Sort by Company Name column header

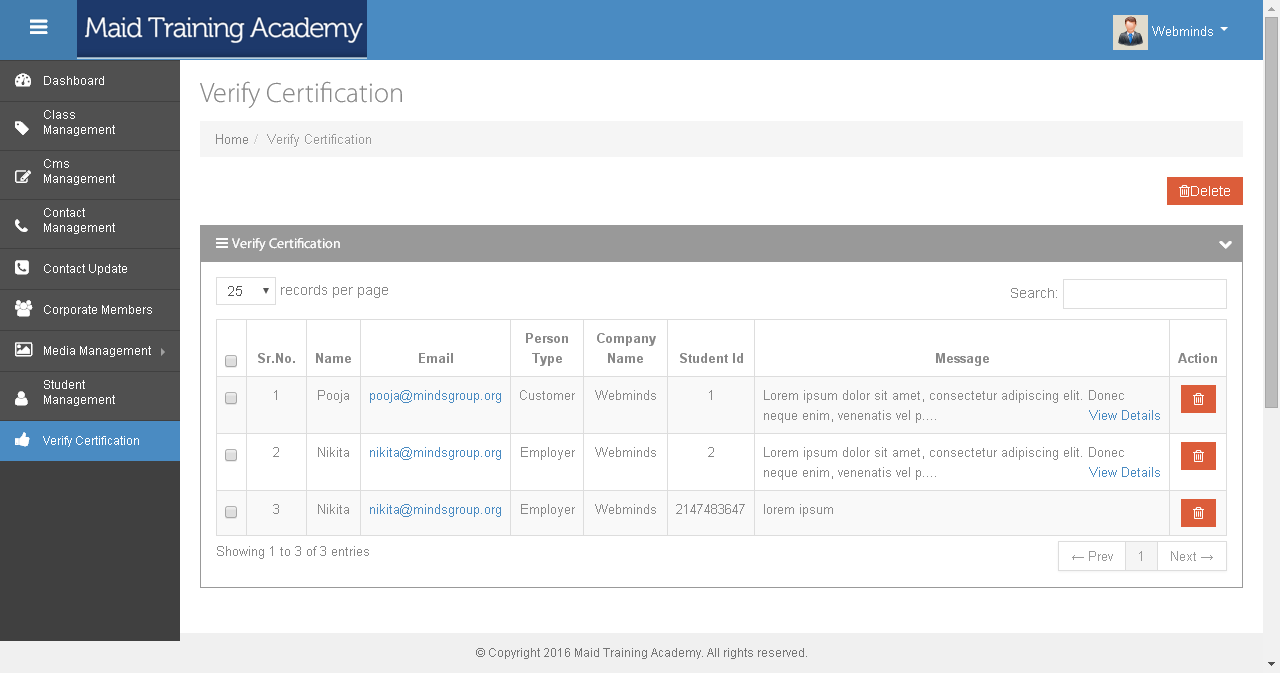coord(625,348)
